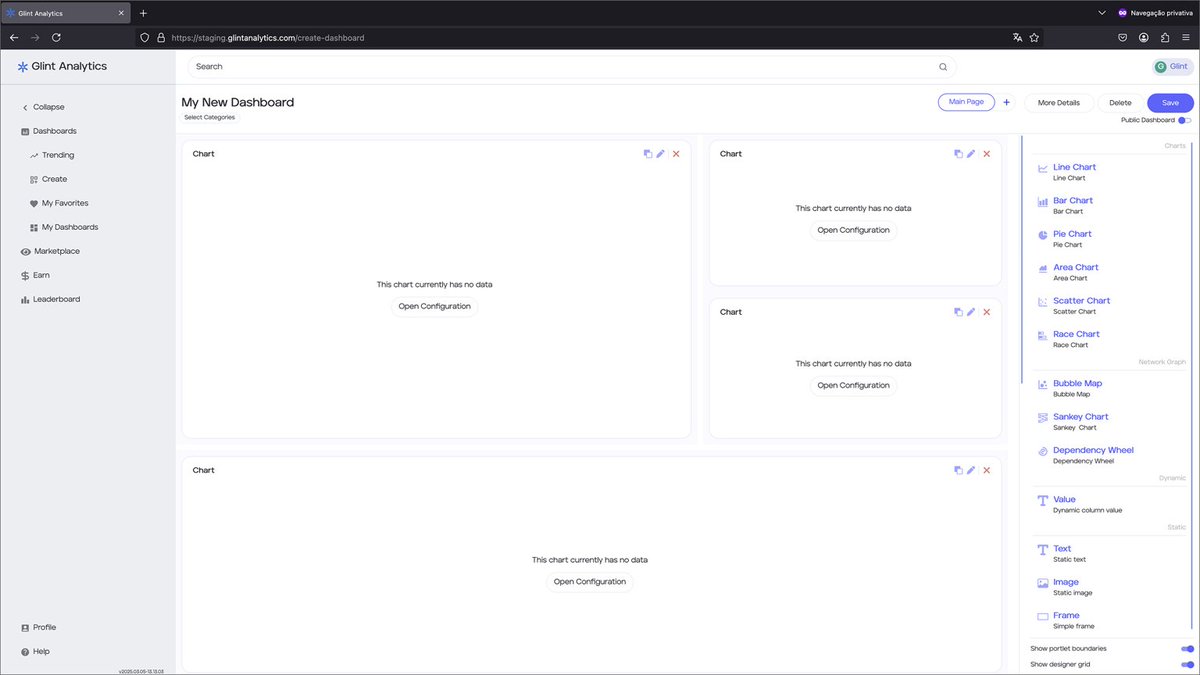Open the Firefox hamburger menu
This screenshot has height=675, width=1200.
[x=1185, y=37]
